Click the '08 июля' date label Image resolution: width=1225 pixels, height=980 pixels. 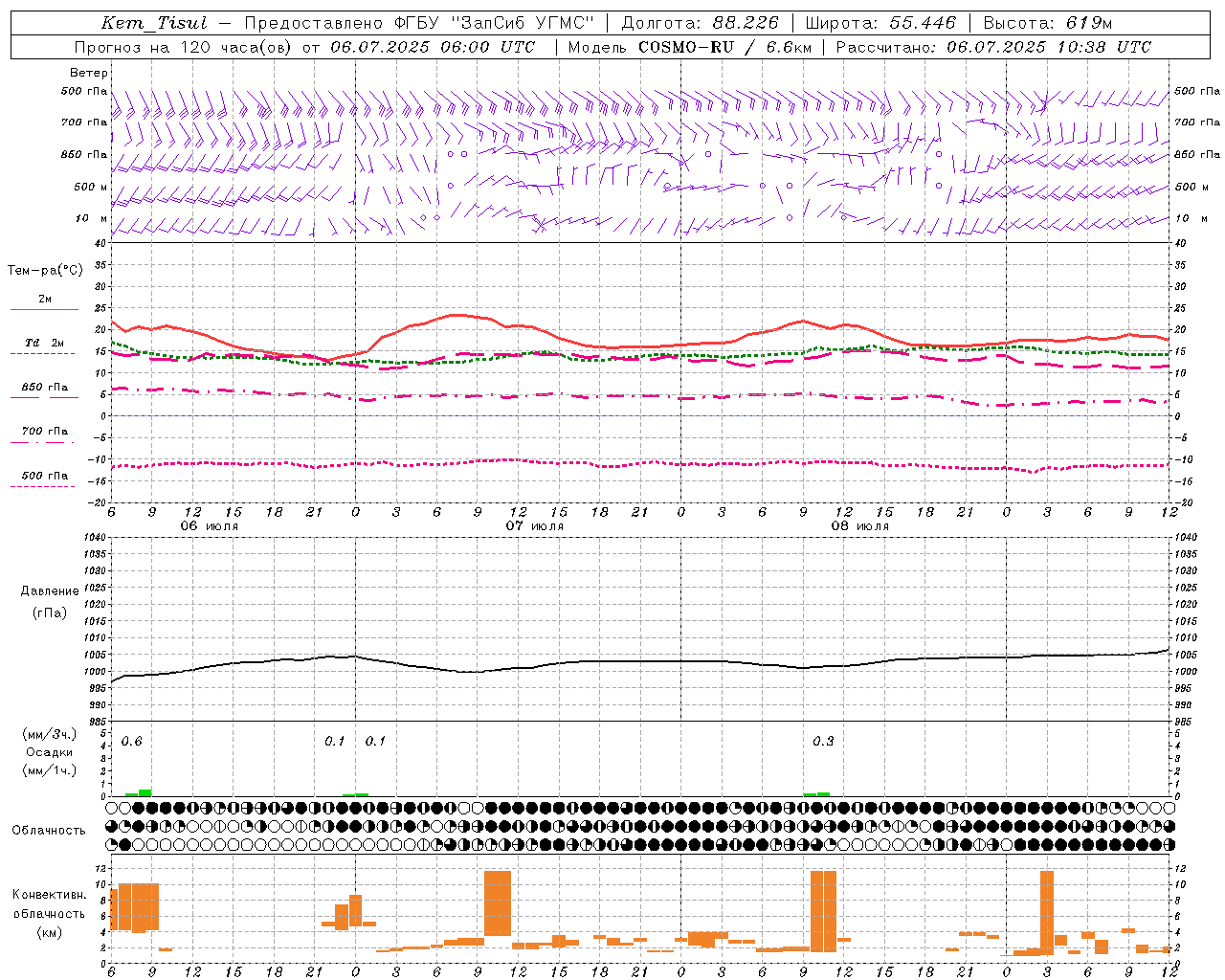[860, 526]
